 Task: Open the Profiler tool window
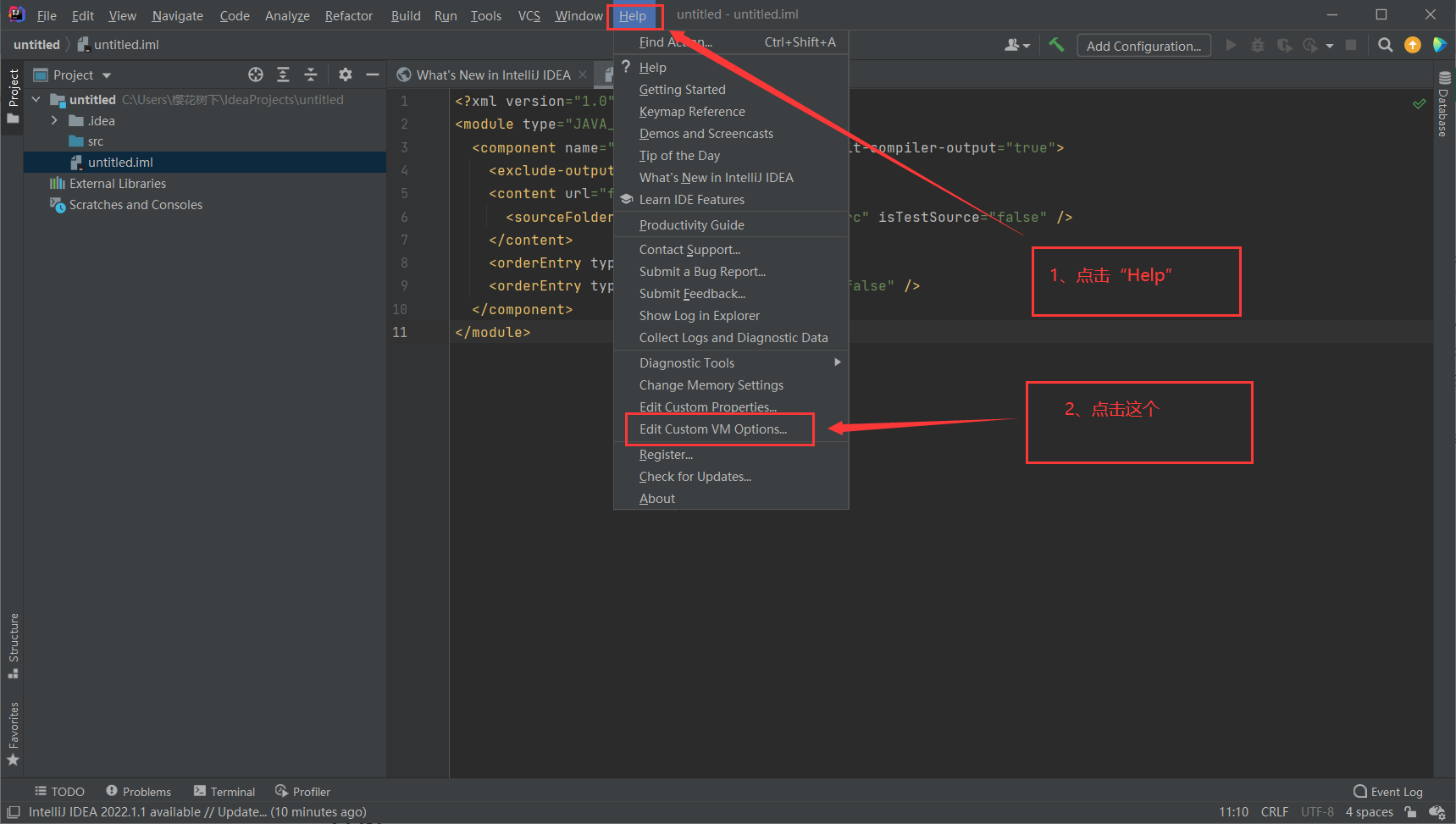click(302, 792)
